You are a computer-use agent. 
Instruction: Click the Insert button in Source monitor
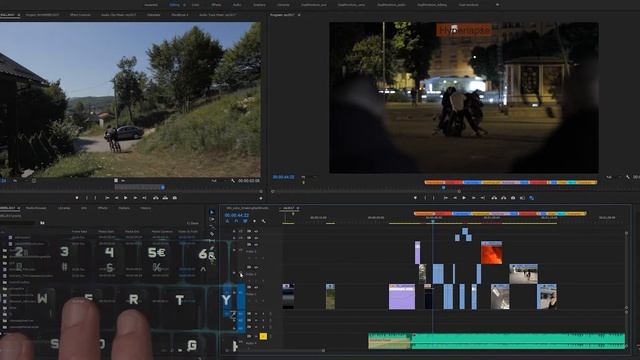click(x=156, y=198)
